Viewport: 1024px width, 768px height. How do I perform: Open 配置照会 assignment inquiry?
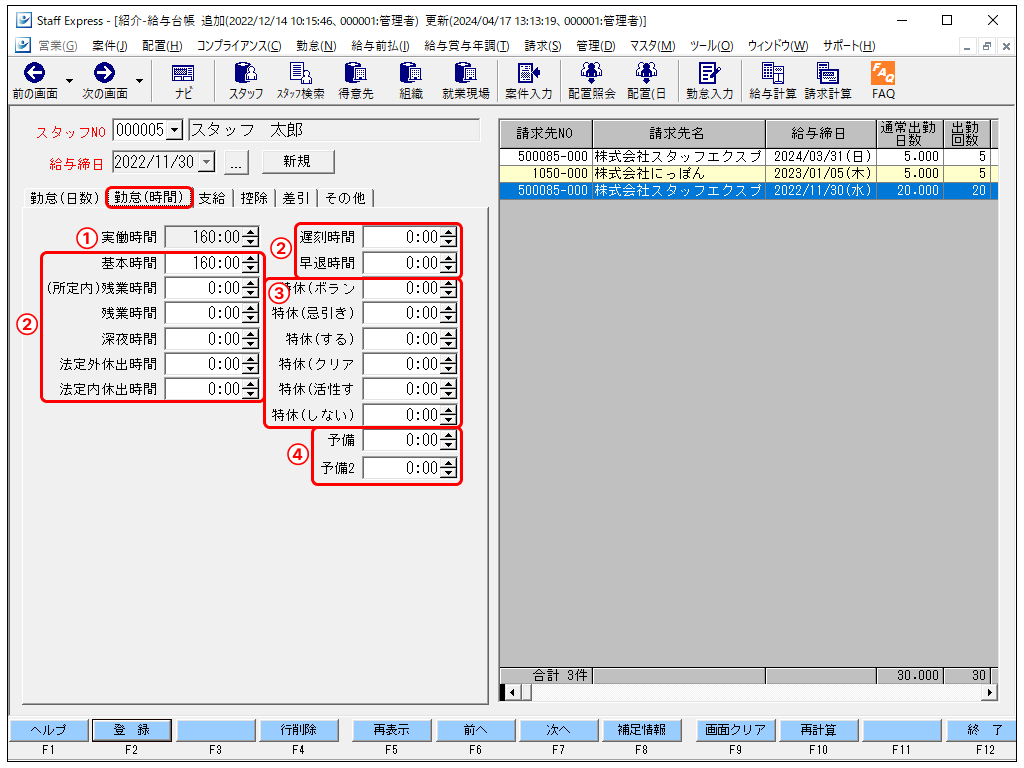590,80
